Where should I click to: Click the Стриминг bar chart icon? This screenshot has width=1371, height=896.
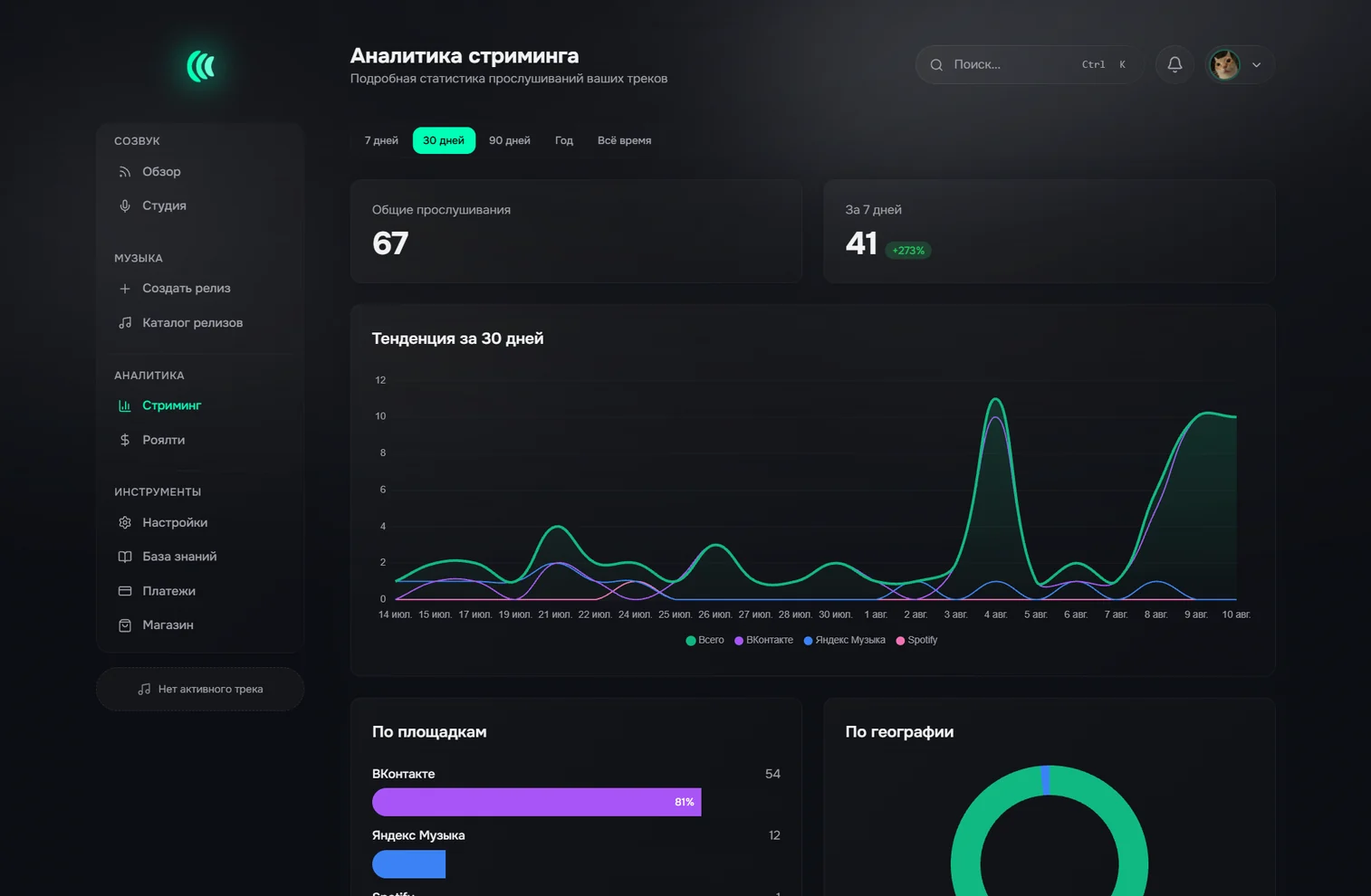tap(125, 405)
